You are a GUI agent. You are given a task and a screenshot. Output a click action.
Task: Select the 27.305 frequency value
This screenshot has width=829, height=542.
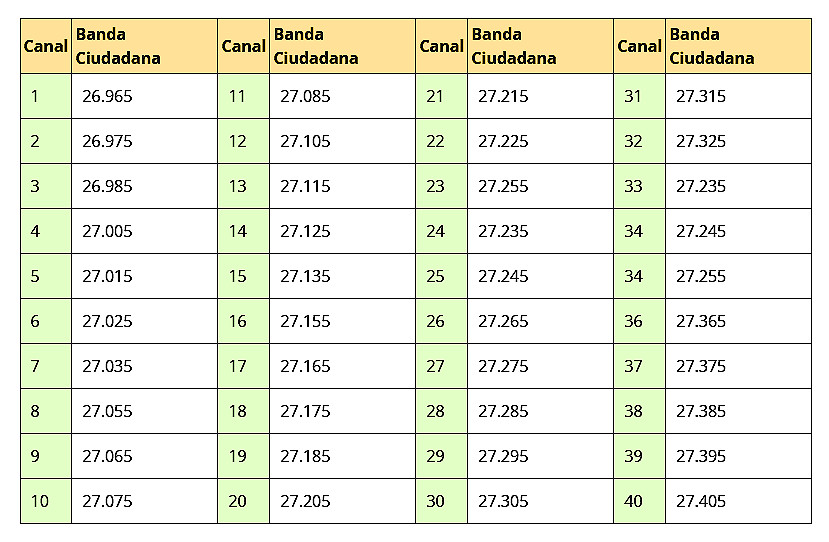point(503,501)
